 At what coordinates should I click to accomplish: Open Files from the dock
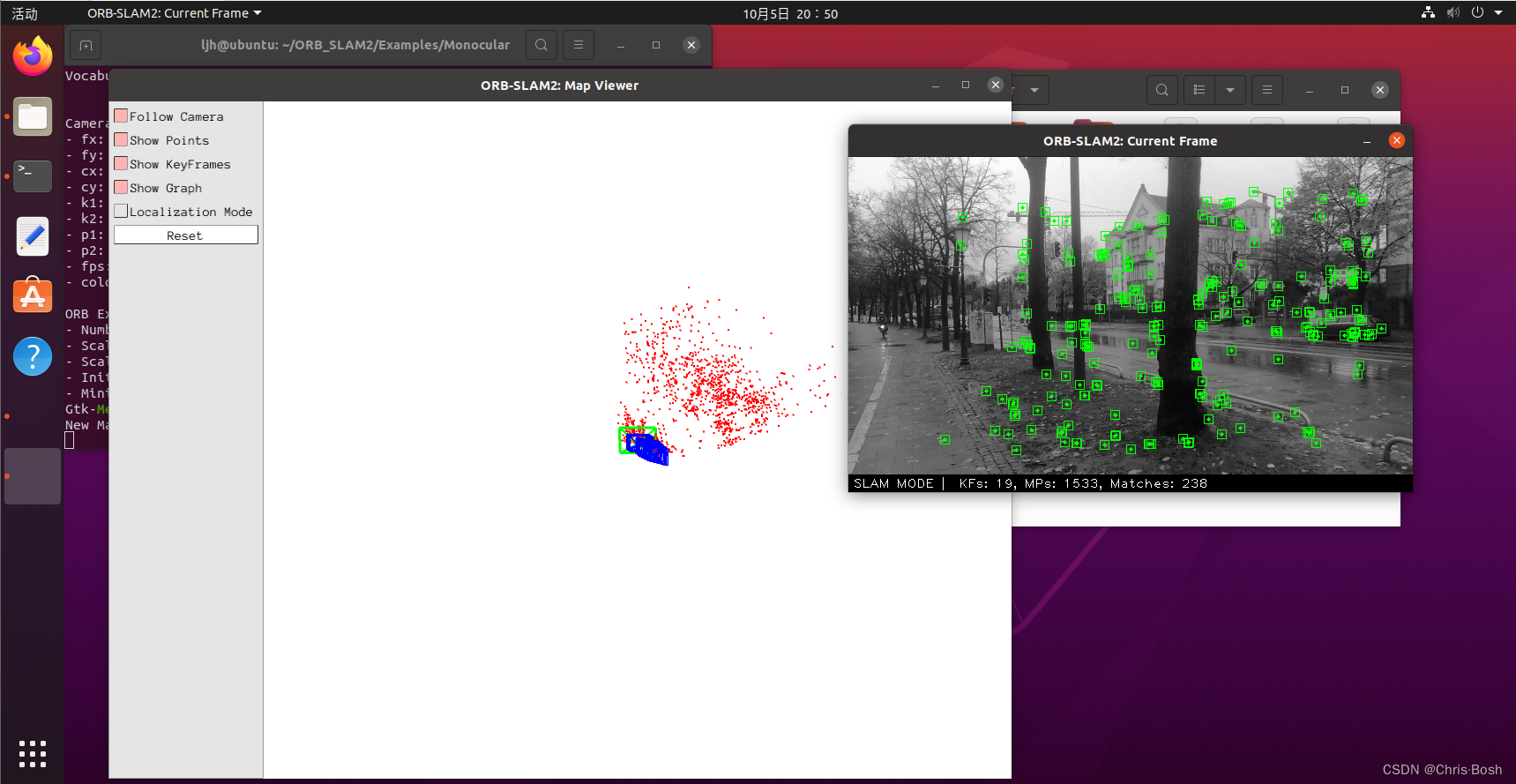click(x=33, y=116)
